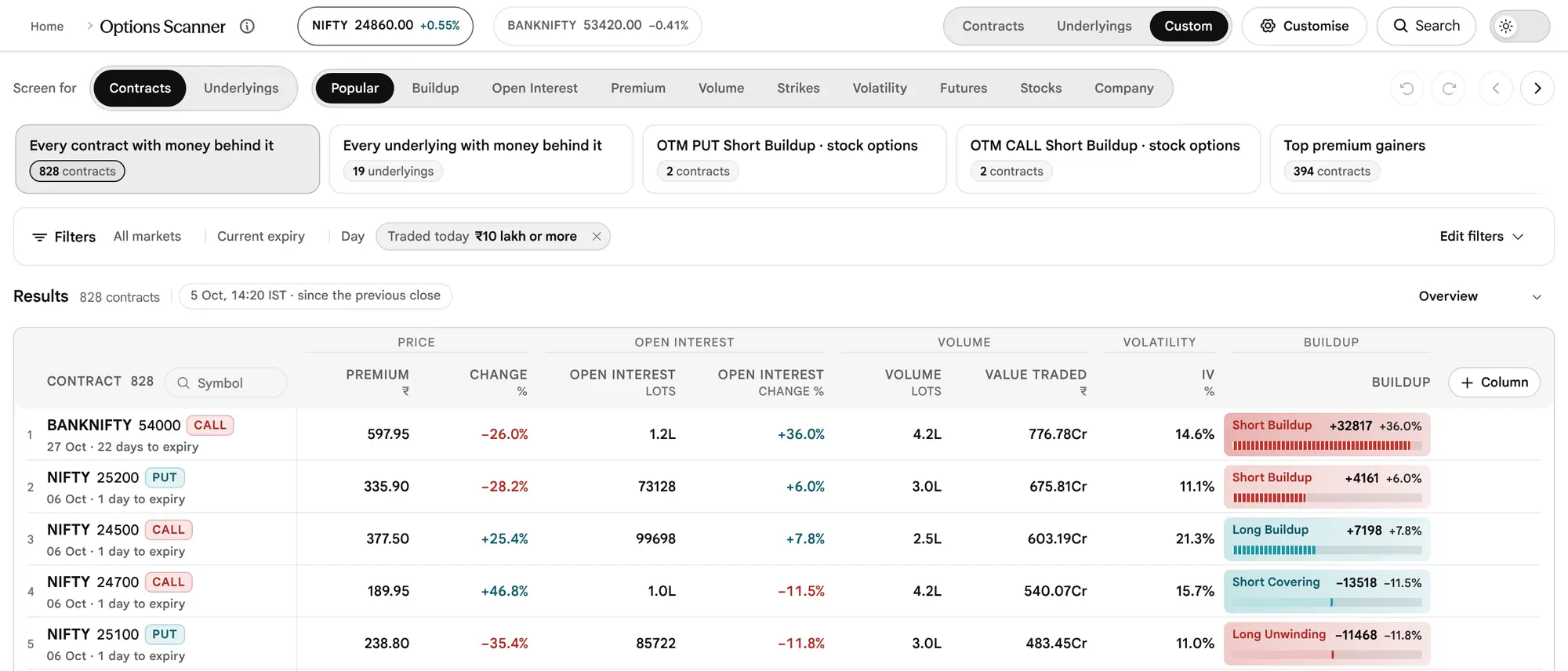Switch to the Volatility tab
This screenshot has width=1568, height=671.
pos(880,88)
